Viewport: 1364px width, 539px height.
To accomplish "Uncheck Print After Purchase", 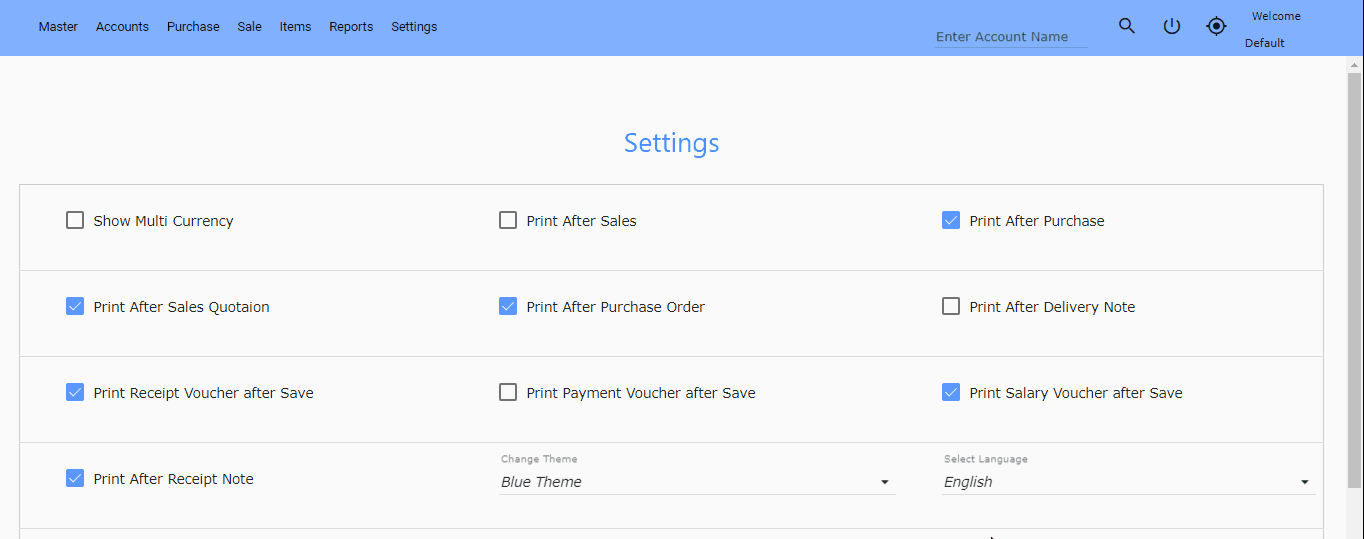I will pyautogui.click(x=951, y=221).
